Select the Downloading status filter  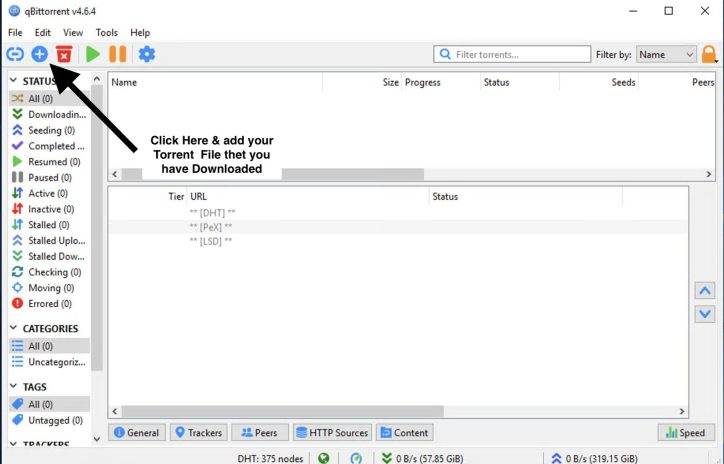(49, 114)
